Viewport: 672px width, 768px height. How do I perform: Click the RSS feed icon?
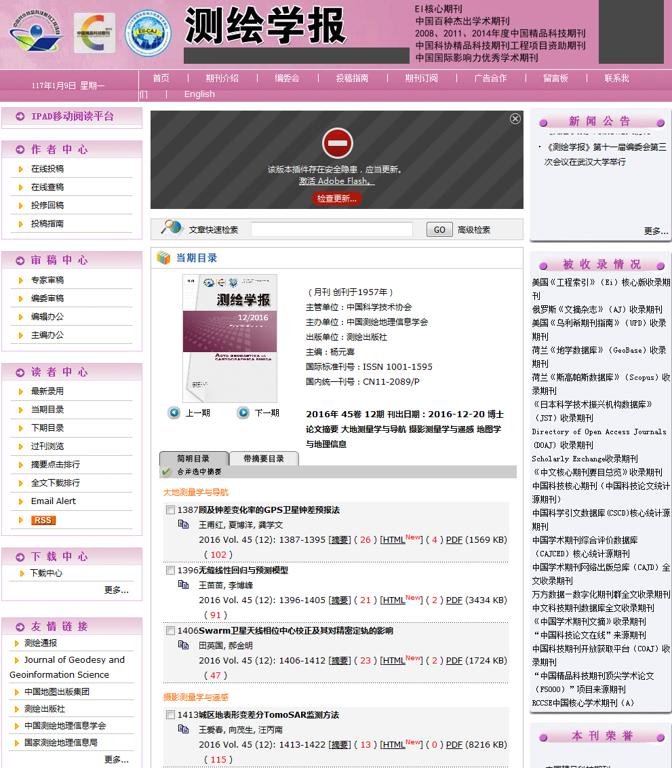pos(43,520)
